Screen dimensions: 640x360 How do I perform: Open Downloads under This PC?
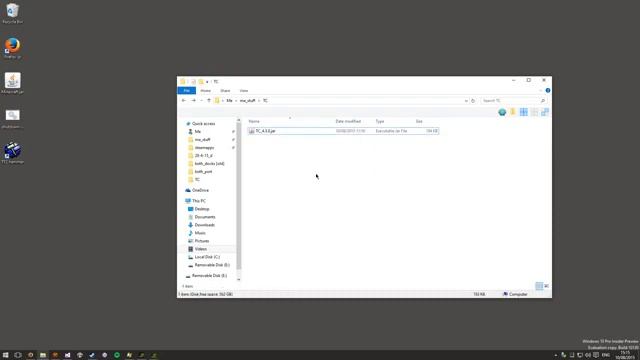[204, 225]
